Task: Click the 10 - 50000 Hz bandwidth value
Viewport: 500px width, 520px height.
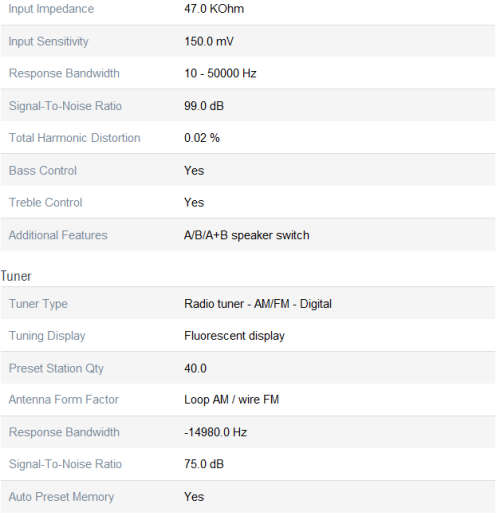Action: pyautogui.click(x=222, y=74)
